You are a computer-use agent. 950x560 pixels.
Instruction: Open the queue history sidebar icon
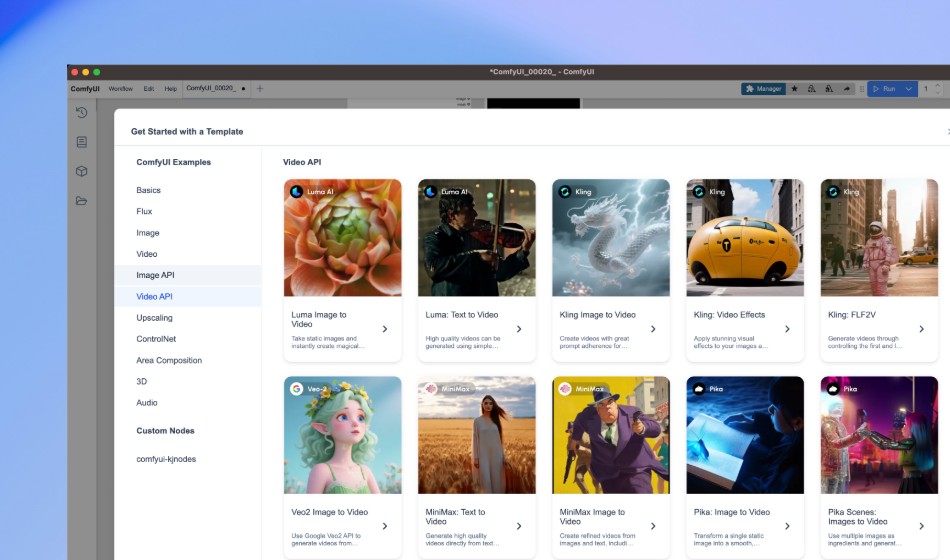point(82,113)
